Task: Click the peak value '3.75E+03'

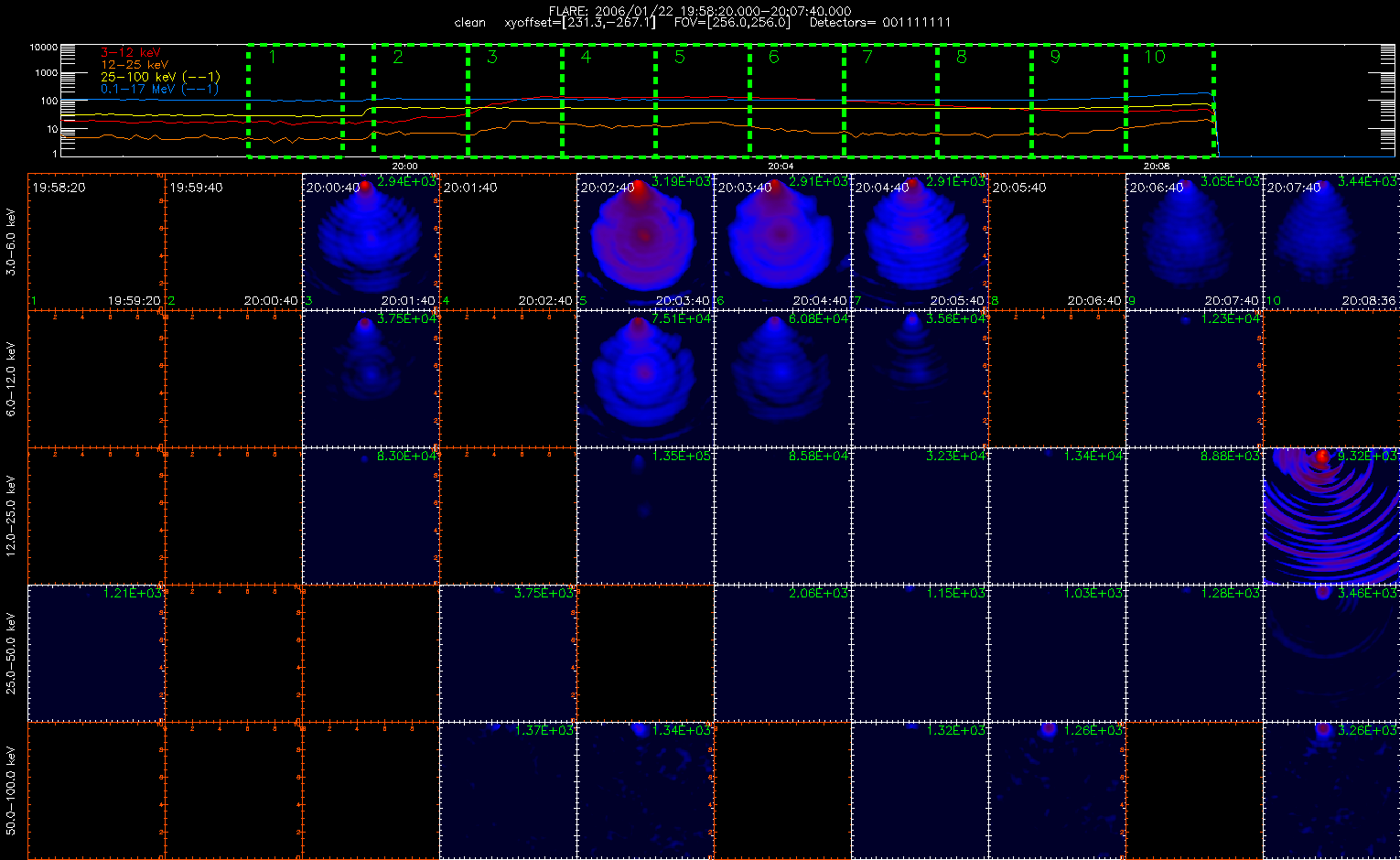Action: (544, 593)
